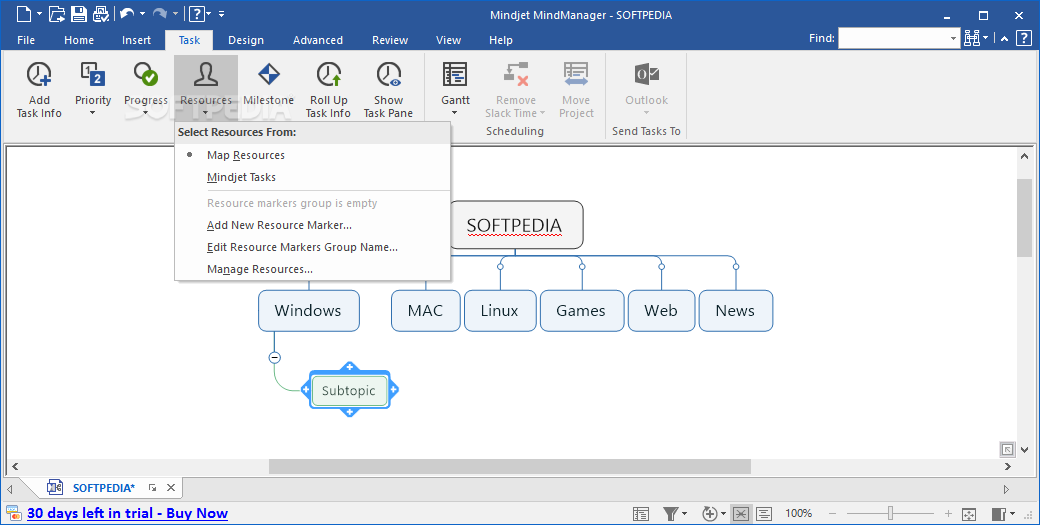Click the filter funnel icon in status bar
Image resolution: width=1040 pixels, height=525 pixels.
click(x=671, y=514)
